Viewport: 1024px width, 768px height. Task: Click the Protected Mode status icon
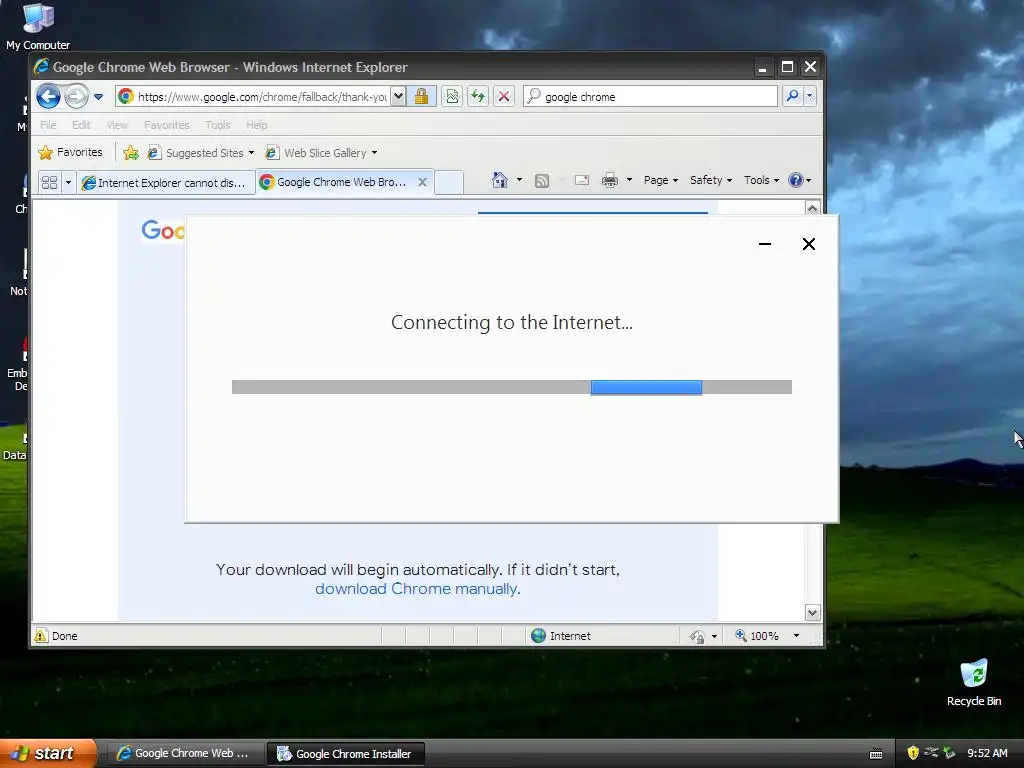[x=697, y=636]
